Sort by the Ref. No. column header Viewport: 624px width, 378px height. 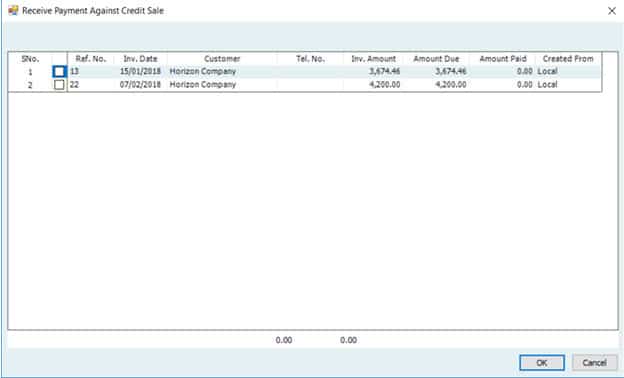pos(91,59)
